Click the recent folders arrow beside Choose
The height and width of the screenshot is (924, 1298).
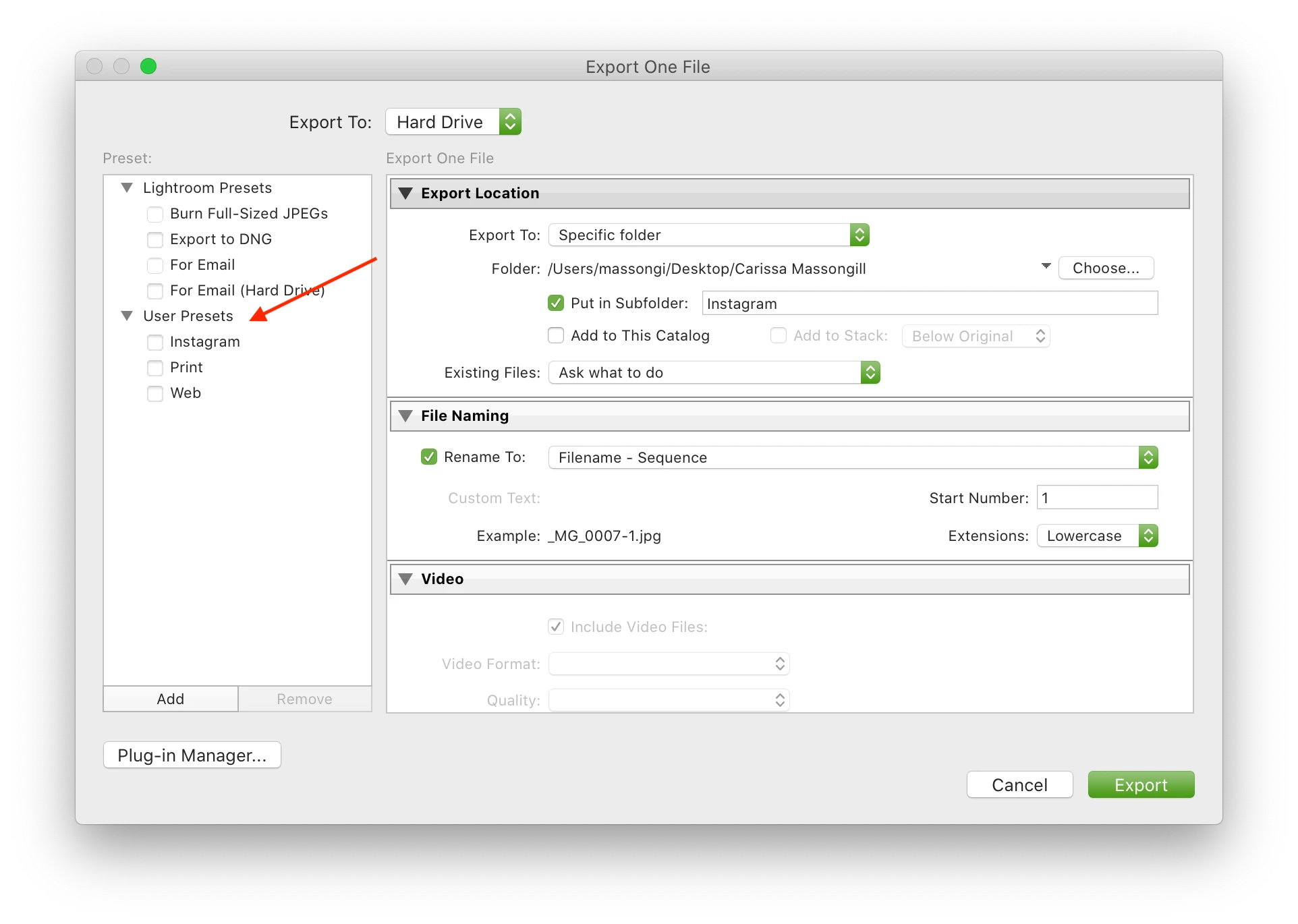(1046, 266)
